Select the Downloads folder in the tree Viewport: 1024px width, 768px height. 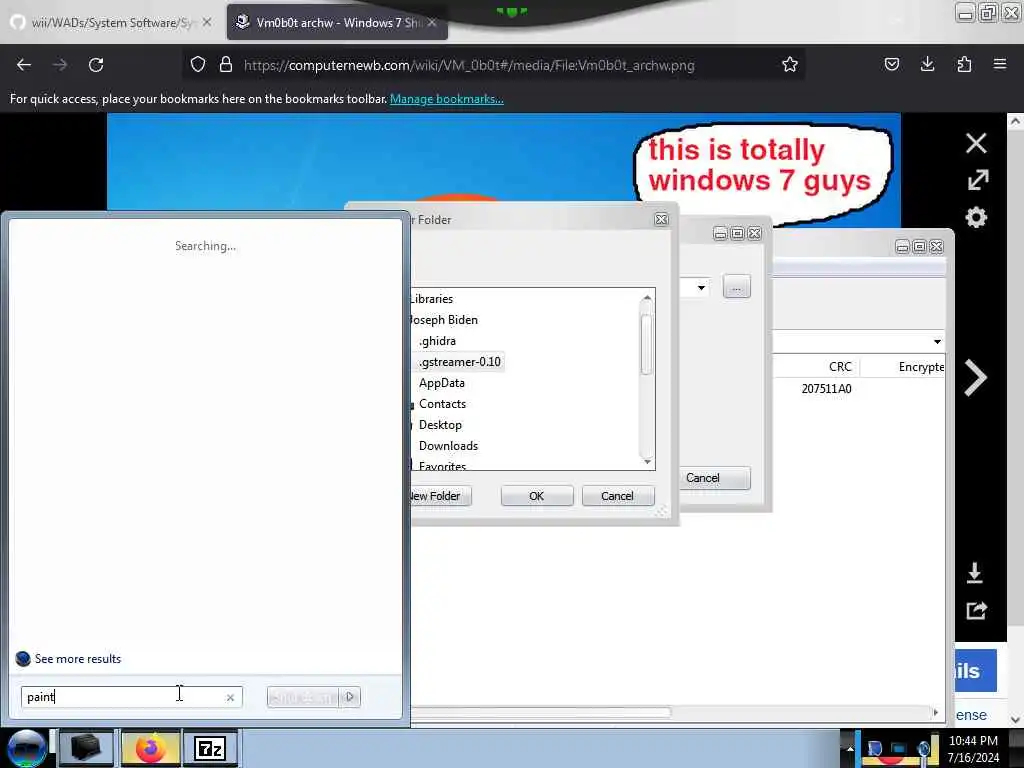point(449,445)
